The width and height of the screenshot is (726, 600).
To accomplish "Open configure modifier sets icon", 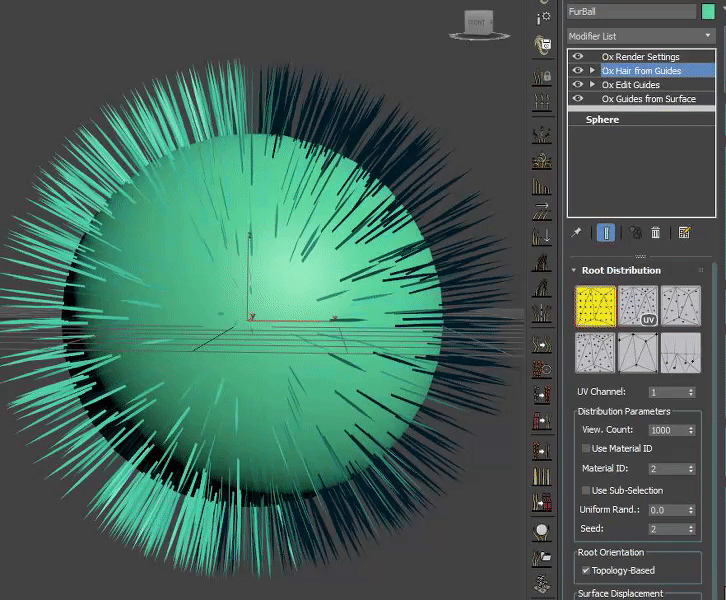I will (684, 232).
